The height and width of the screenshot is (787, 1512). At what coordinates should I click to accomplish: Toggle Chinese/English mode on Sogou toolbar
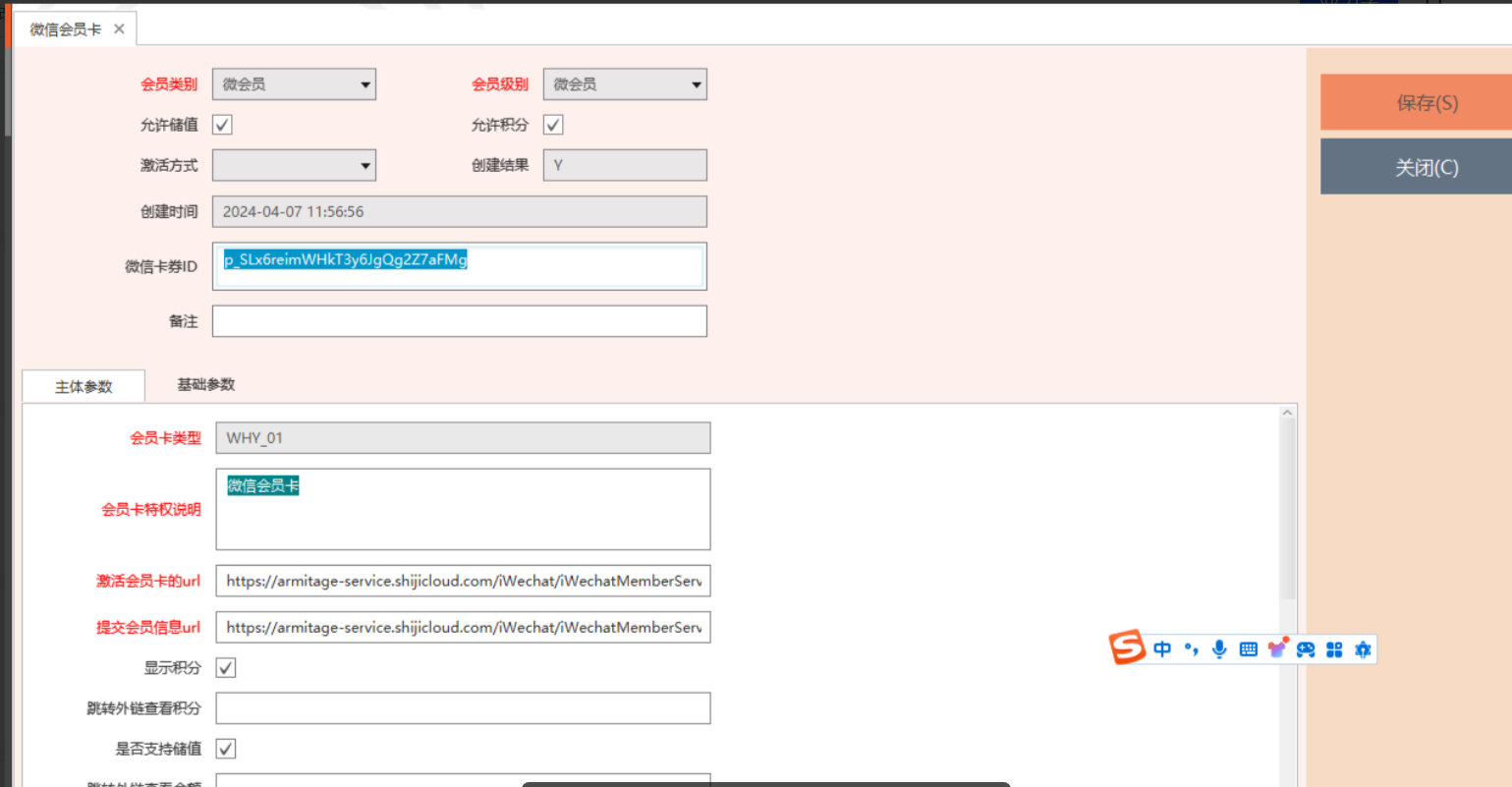point(1162,649)
